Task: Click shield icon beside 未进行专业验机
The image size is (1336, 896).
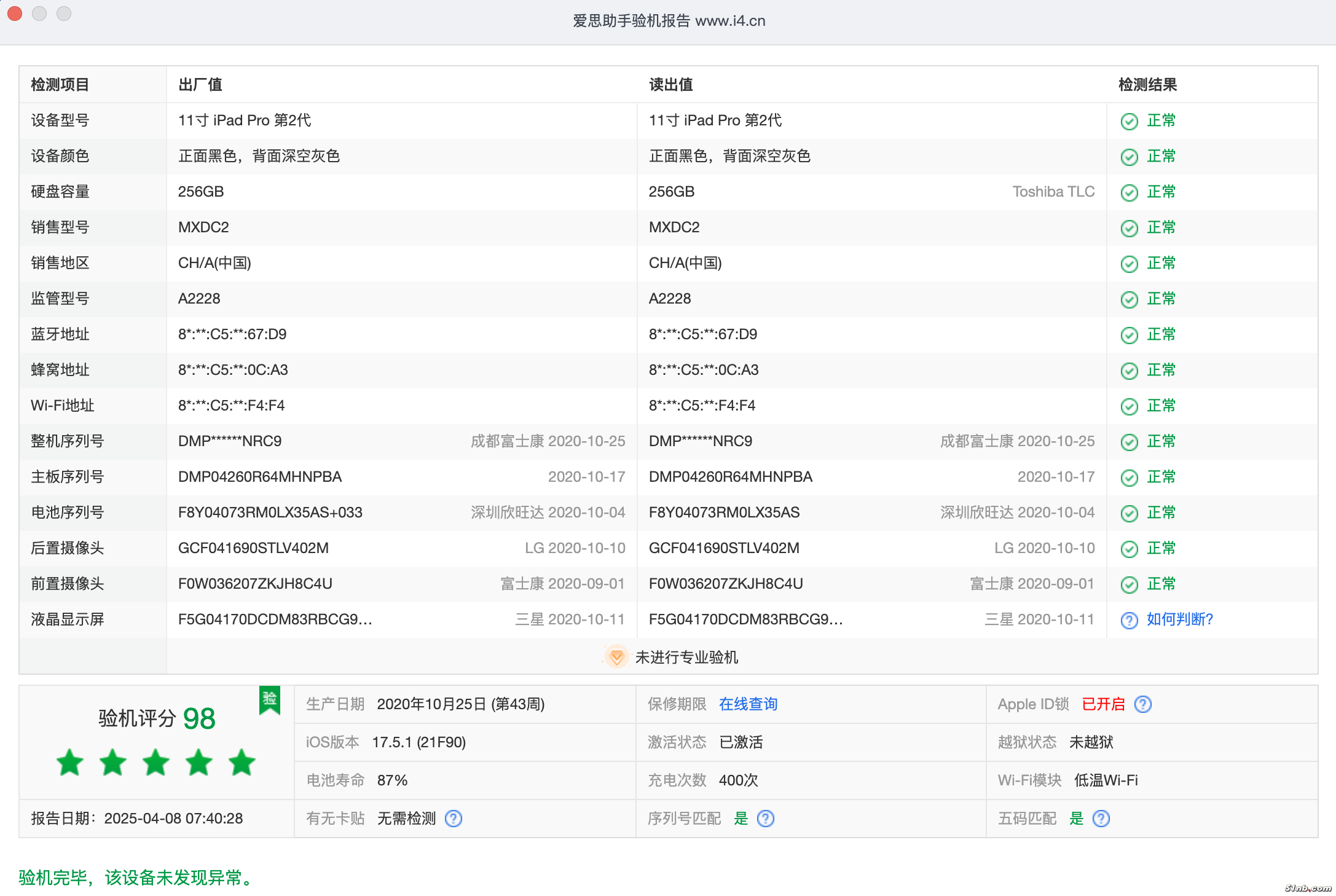Action: [x=616, y=657]
